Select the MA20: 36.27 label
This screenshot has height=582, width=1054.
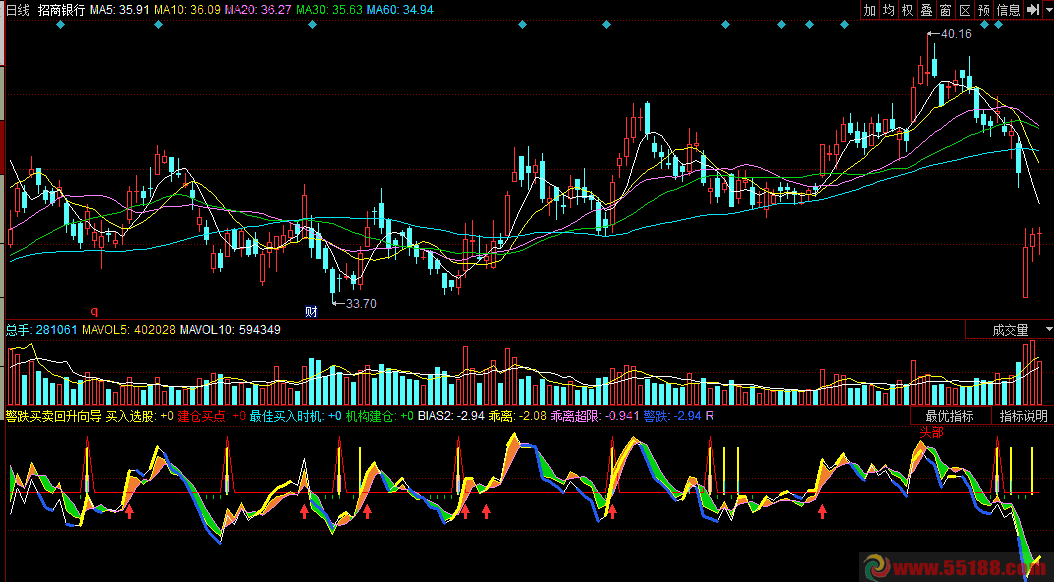258,10
